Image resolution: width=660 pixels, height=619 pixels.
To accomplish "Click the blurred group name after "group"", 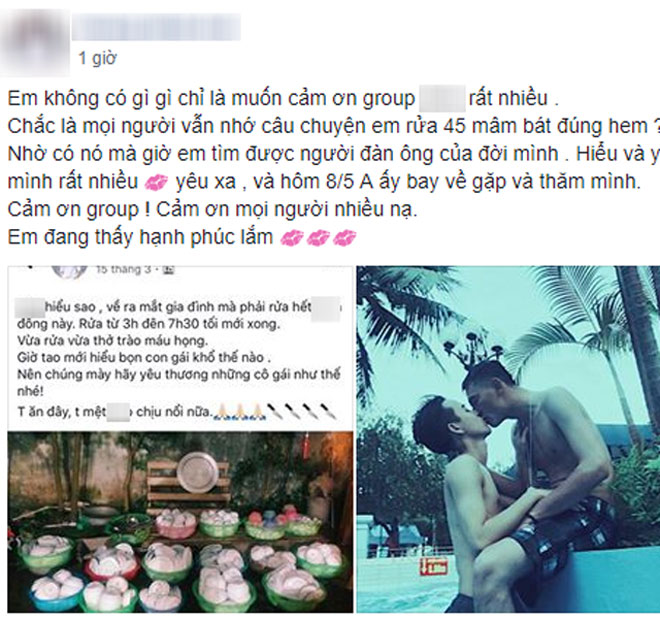I will point(442,98).
